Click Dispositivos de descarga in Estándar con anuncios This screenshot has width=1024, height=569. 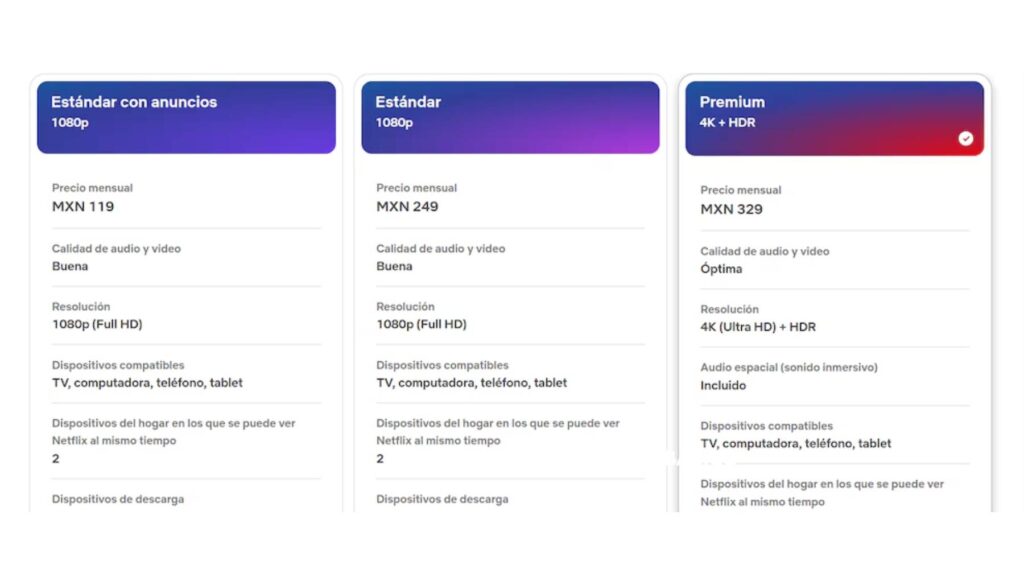118,499
